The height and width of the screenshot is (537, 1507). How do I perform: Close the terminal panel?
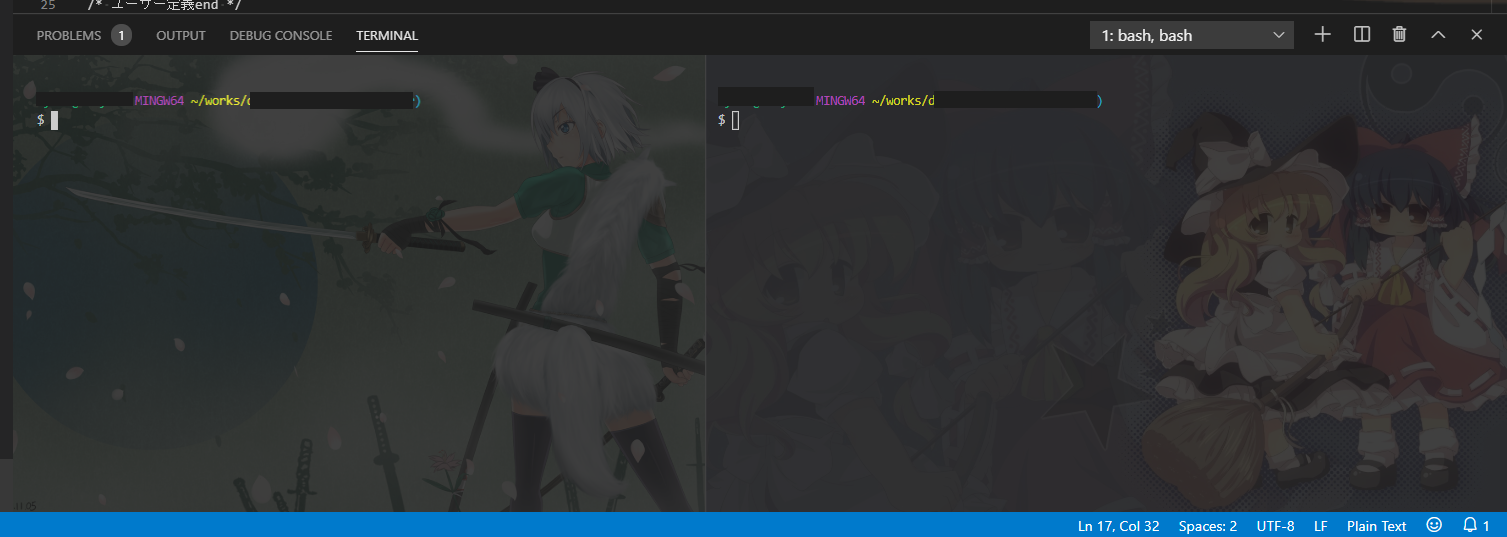pyautogui.click(x=1476, y=34)
